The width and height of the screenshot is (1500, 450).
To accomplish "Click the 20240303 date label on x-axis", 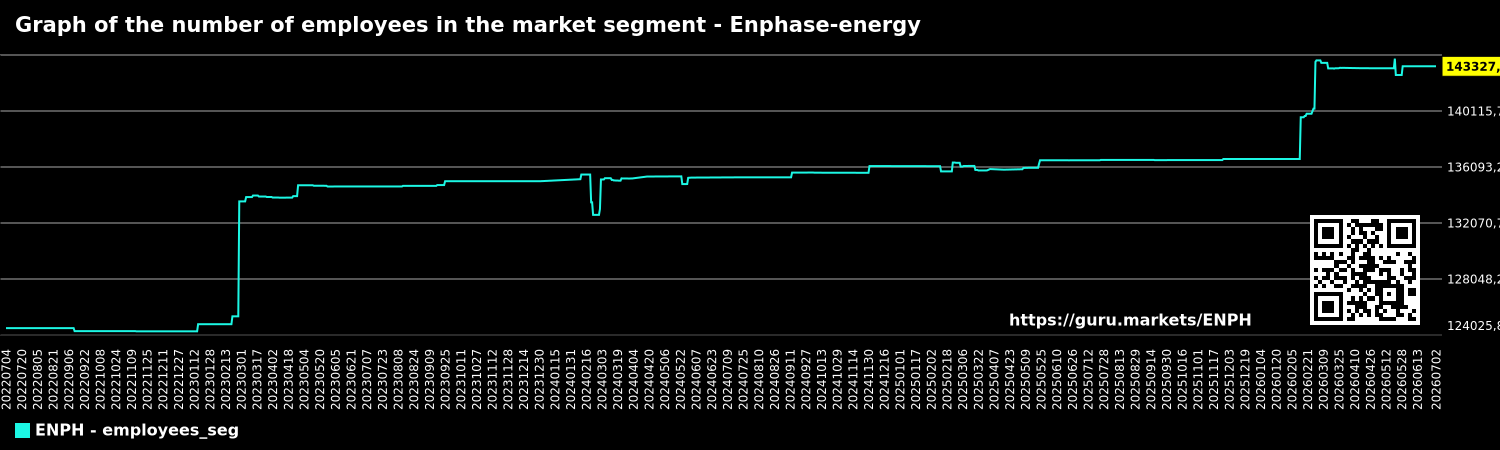I will point(603,378).
